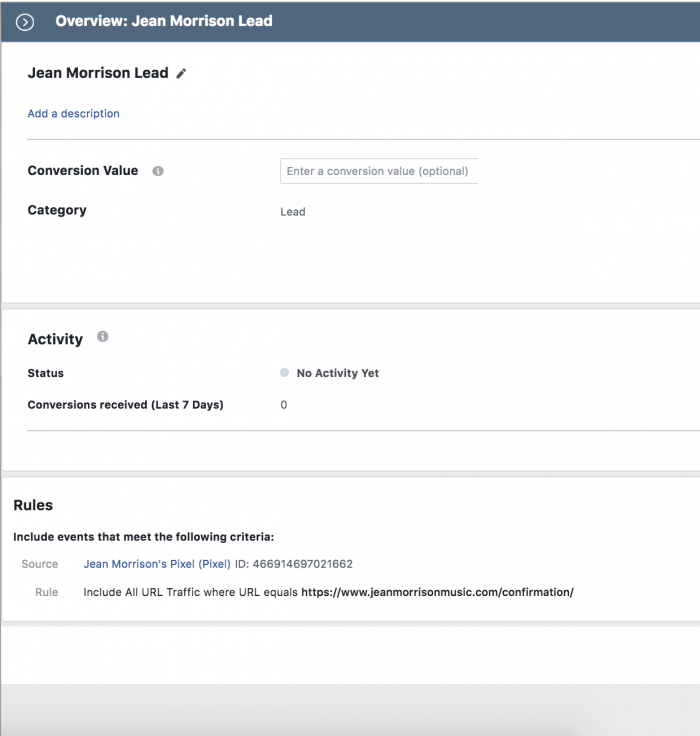
Task: Click the Overview: Jean Morrison Lead header title
Action: tap(164, 21)
